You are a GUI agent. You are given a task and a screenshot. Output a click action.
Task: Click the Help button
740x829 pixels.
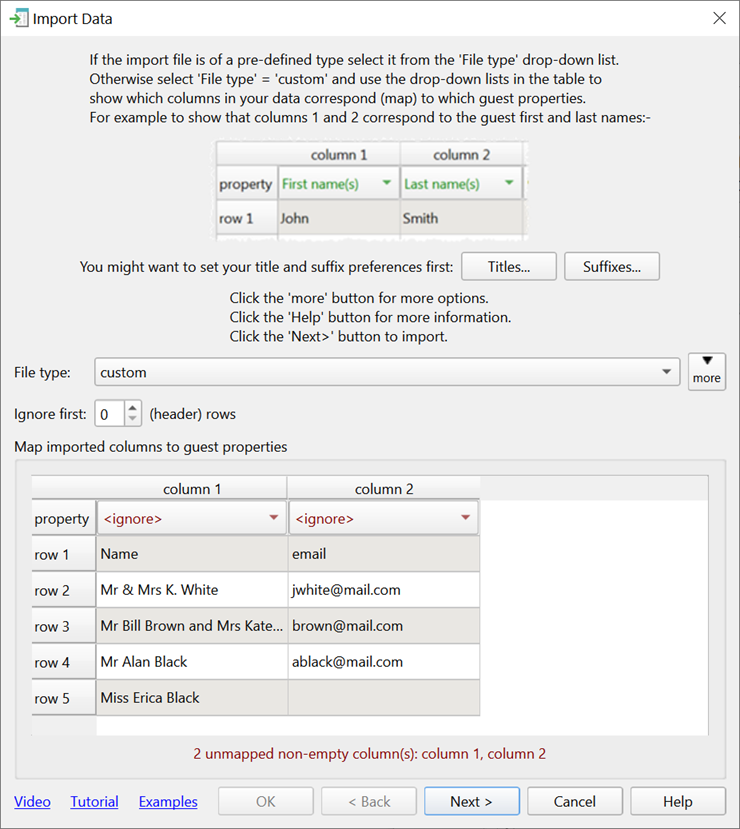pyautogui.click(x=677, y=802)
